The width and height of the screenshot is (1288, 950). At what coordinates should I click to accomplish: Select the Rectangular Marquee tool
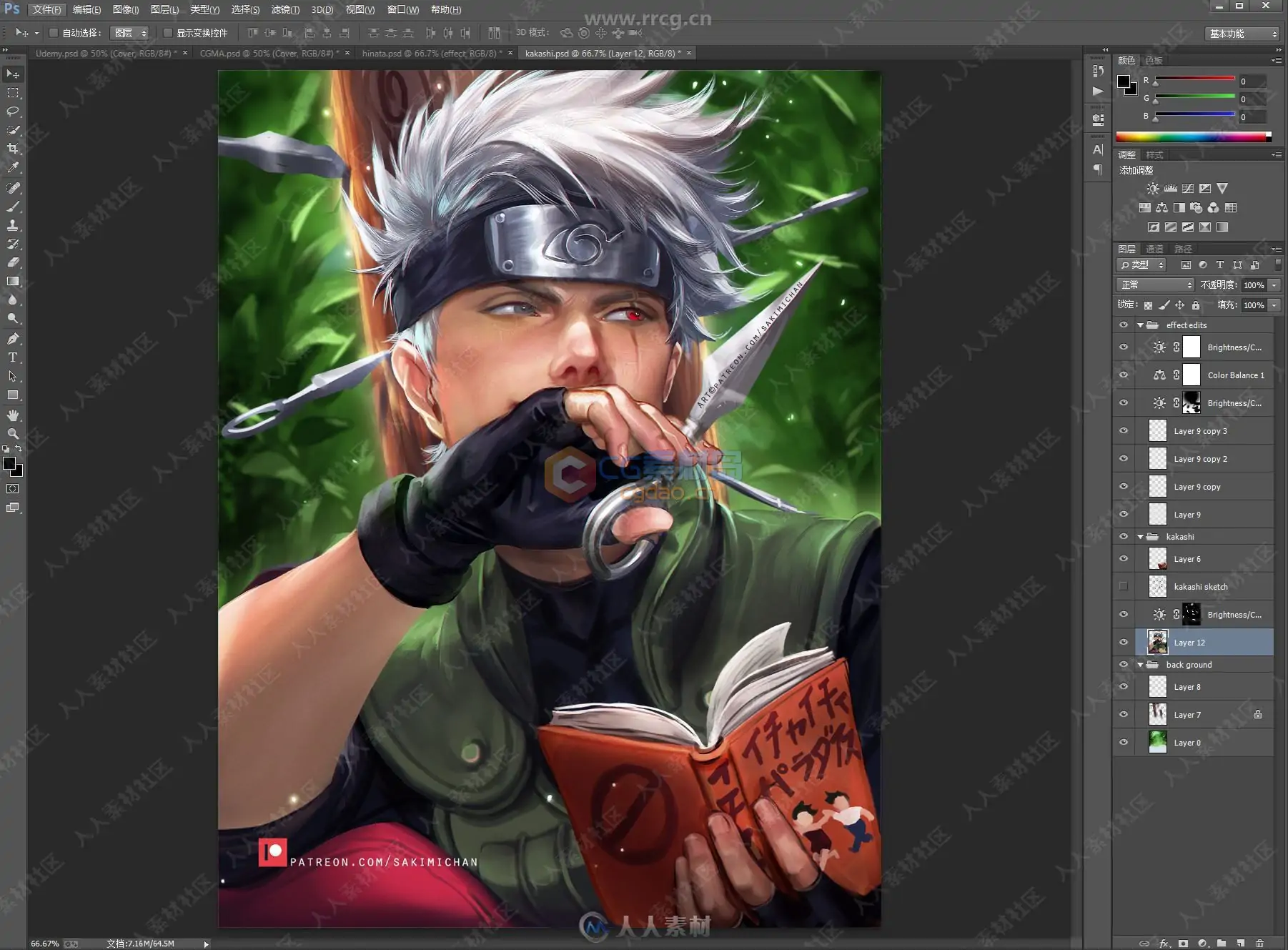(x=13, y=93)
